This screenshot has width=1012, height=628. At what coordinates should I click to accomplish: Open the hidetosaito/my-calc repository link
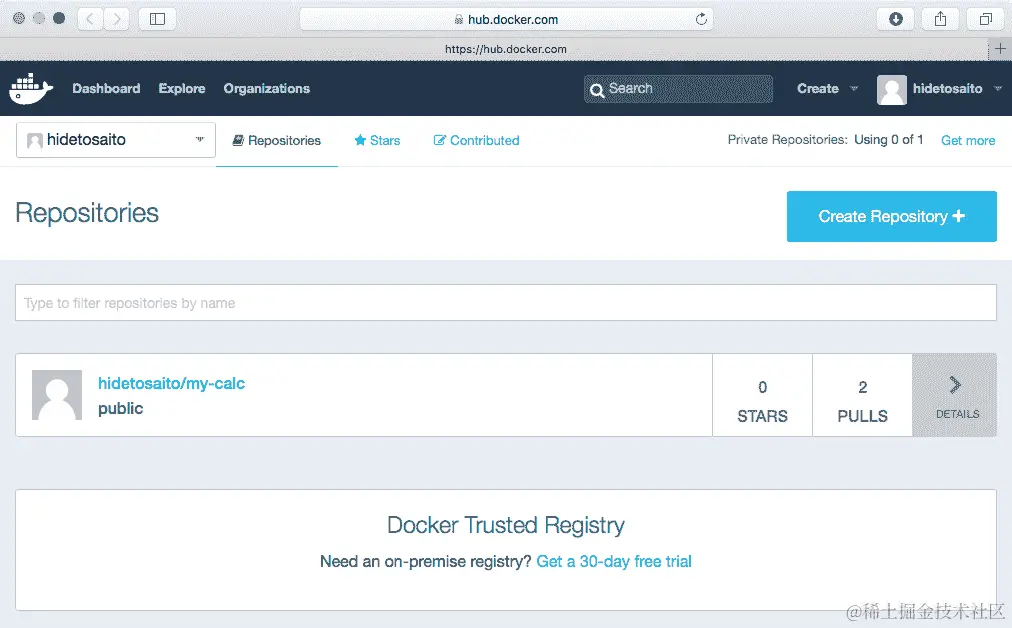coord(172,383)
